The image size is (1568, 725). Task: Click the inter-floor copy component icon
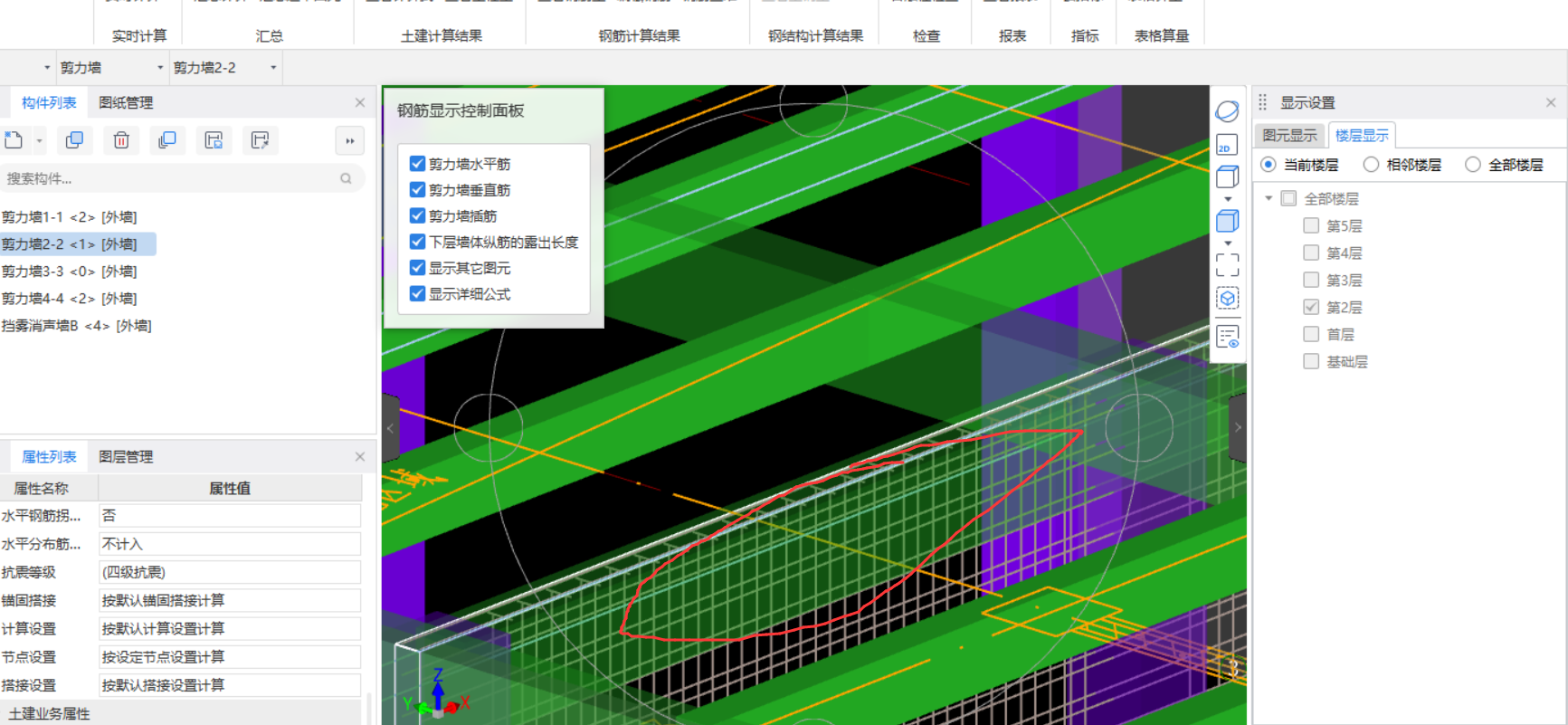(167, 140)
